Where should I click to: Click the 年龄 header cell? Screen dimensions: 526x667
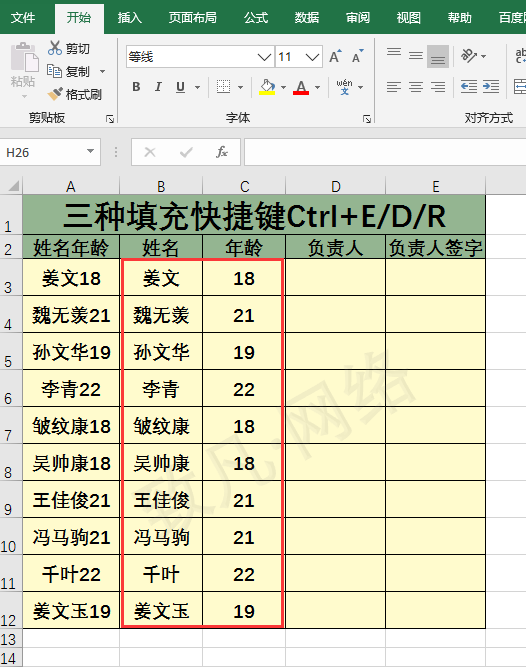(x=244, y=247)
